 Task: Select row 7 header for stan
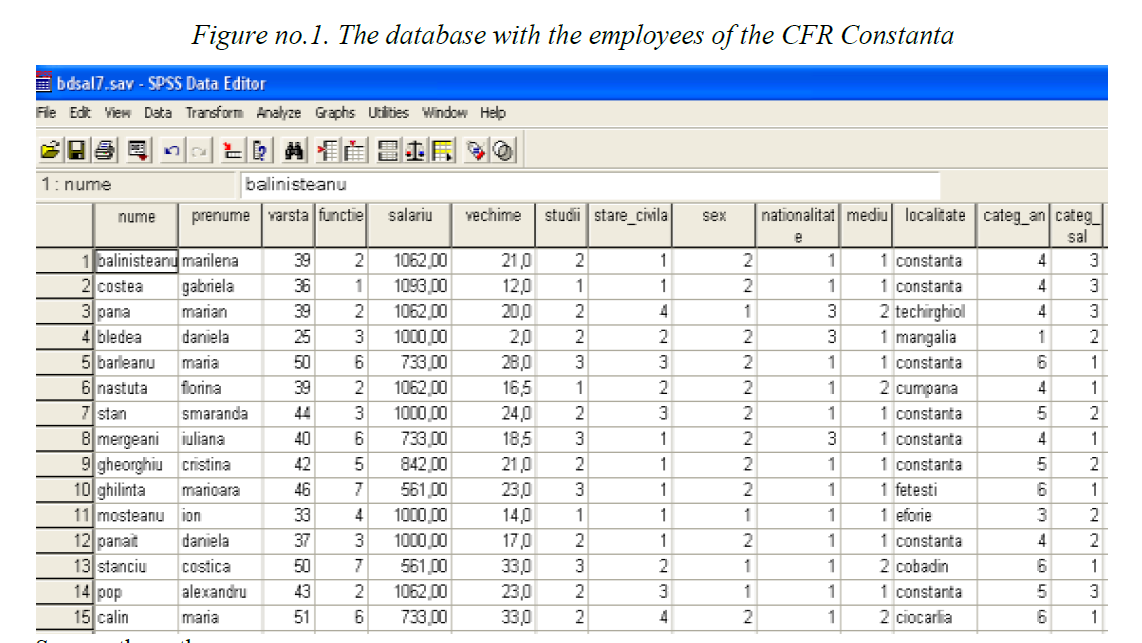[65, 413]
